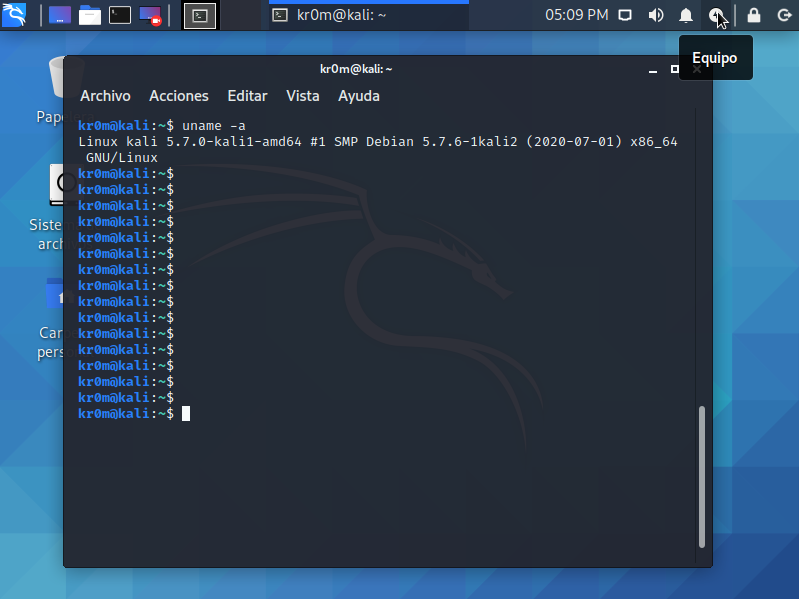Open the Archivo menu
This screenshot has width=799, height=599.
pyautogui.click(x=105, y=96)
